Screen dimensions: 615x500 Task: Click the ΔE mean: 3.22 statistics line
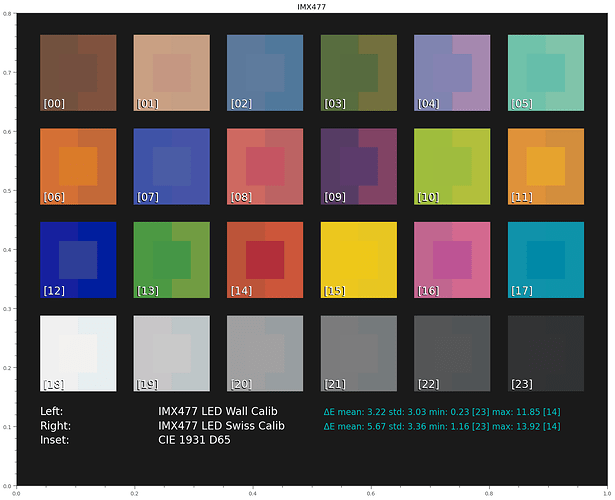[x=442, y=412]
